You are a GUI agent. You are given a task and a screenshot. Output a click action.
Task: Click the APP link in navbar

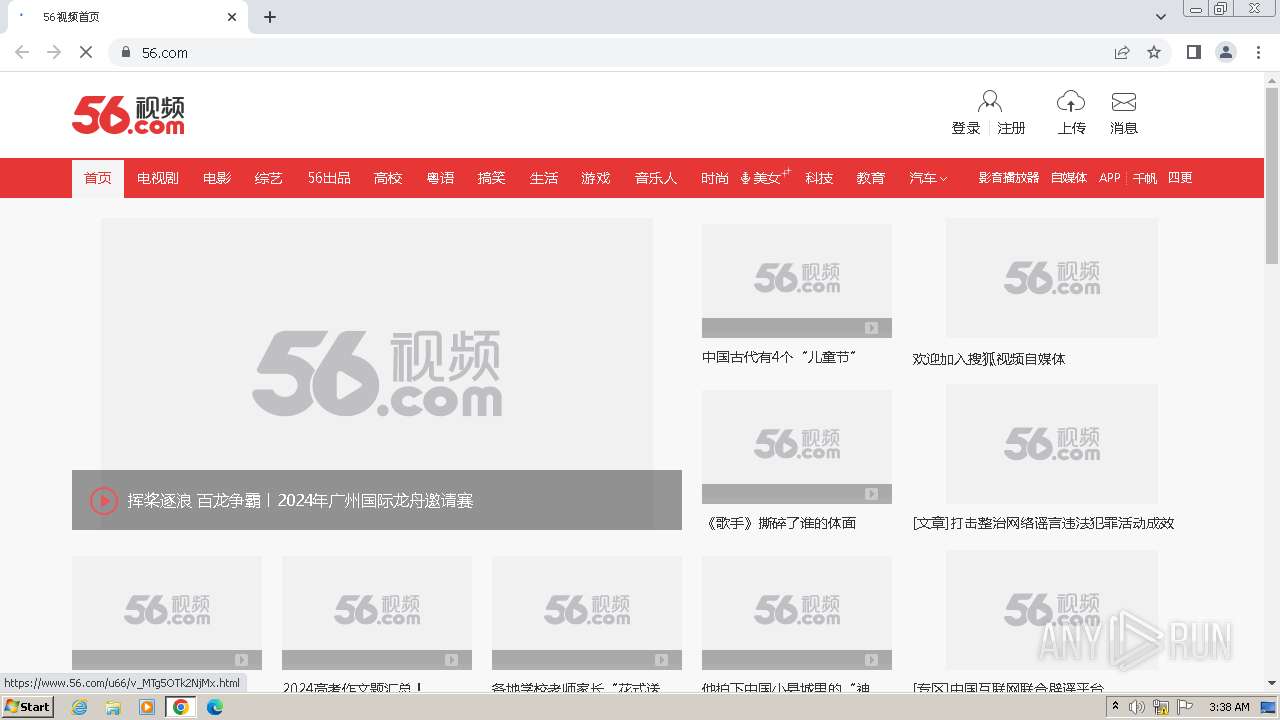(1110, 178)
